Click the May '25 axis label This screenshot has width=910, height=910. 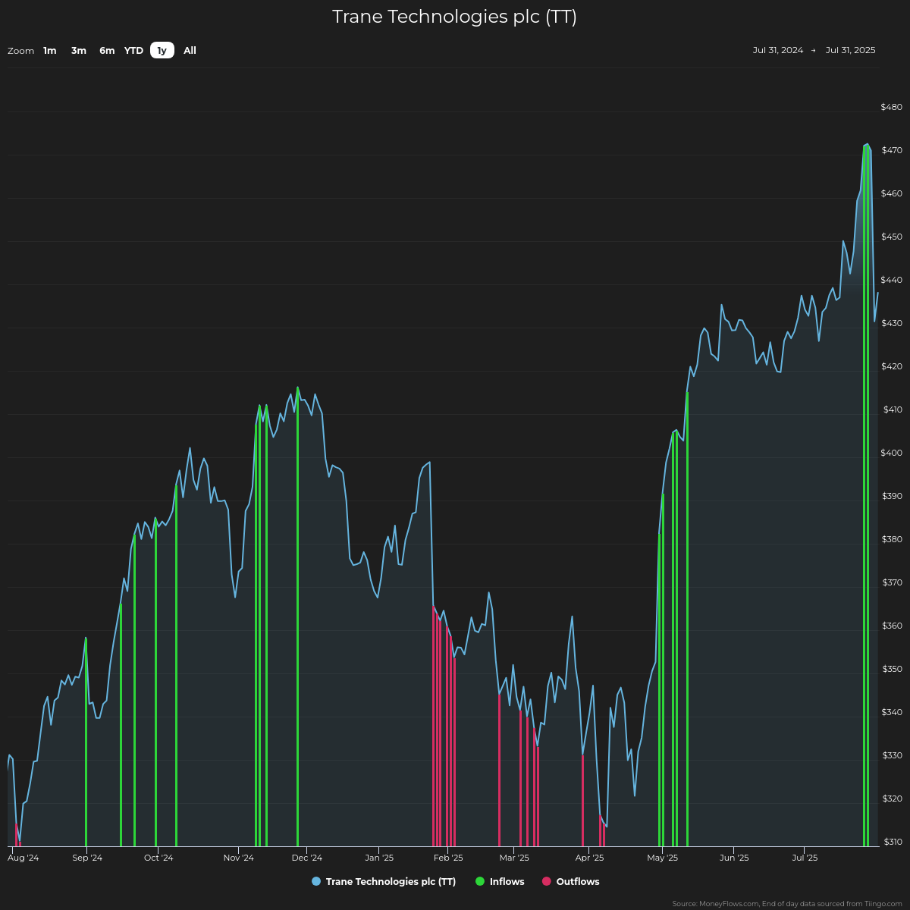pos(662,858)
